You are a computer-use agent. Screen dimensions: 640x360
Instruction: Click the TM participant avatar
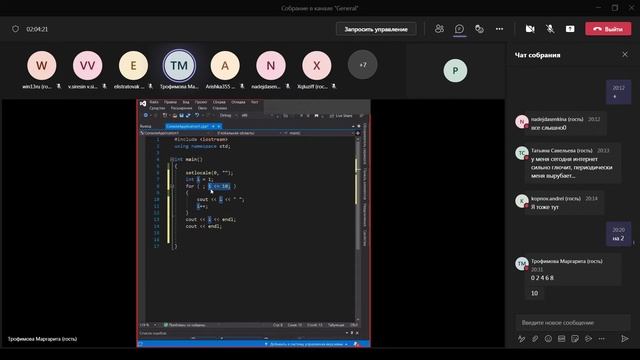tap(179, 65)
